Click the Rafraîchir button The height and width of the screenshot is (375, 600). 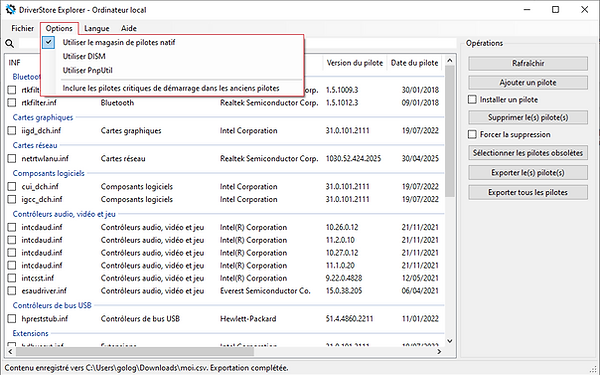[528, 64]
